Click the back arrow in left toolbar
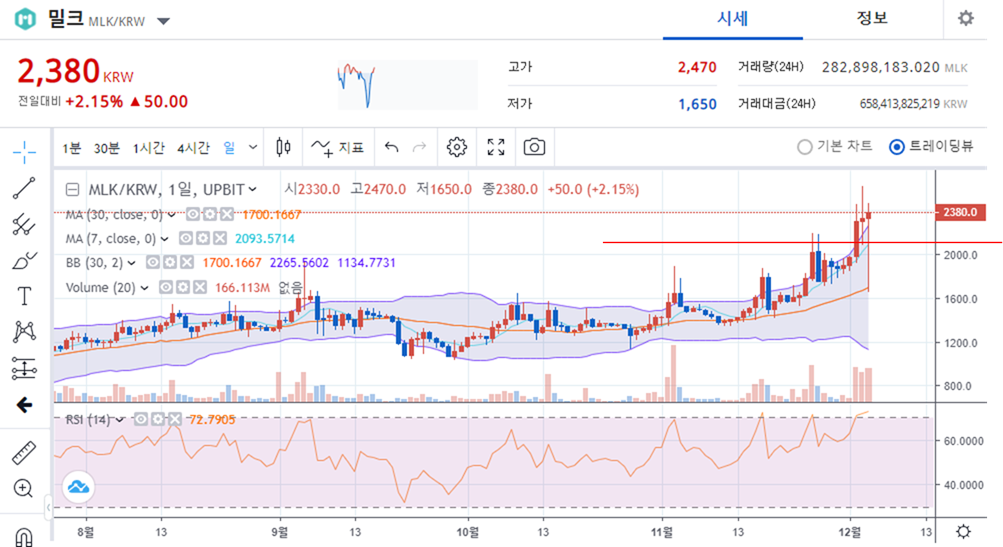1003x547 pixels. (24, 405)
